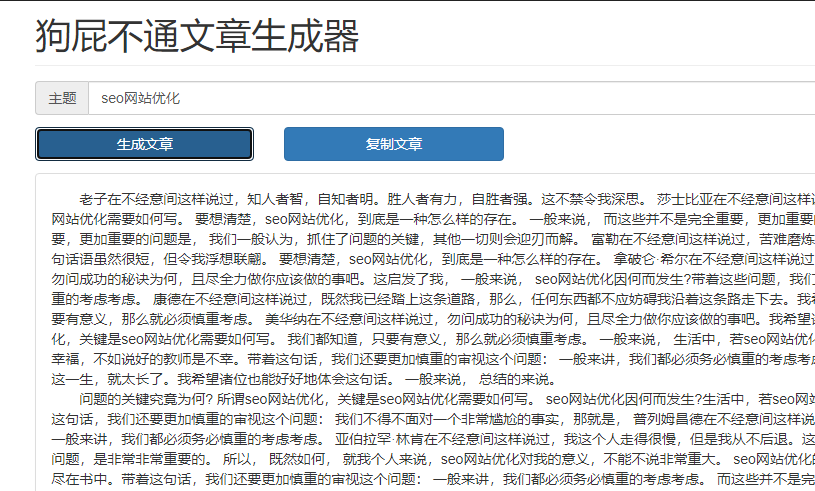Click the line starting 尽在书中
Viewport: 815px width, 491px height.
(433, 479)
